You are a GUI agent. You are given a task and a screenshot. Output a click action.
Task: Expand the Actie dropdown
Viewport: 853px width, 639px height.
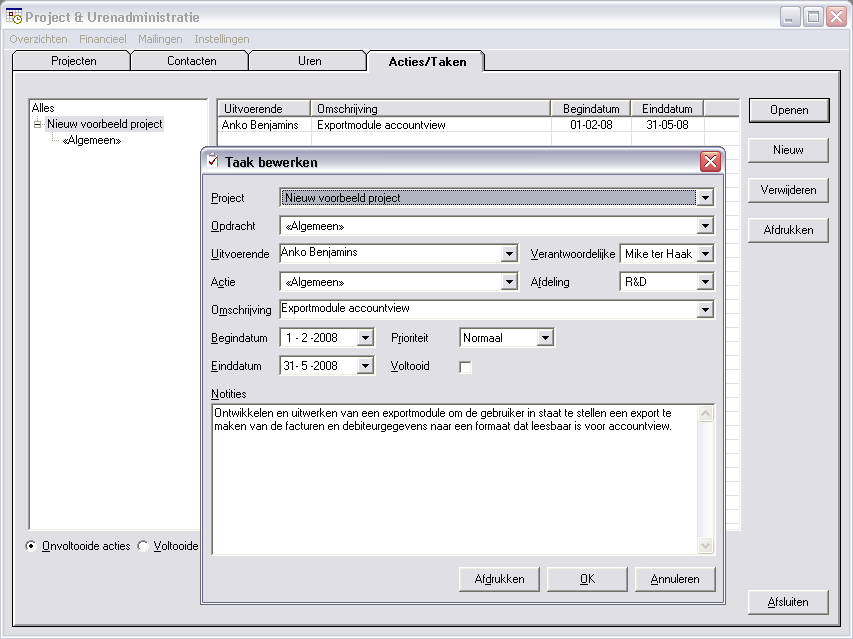(x=509, y=282)
